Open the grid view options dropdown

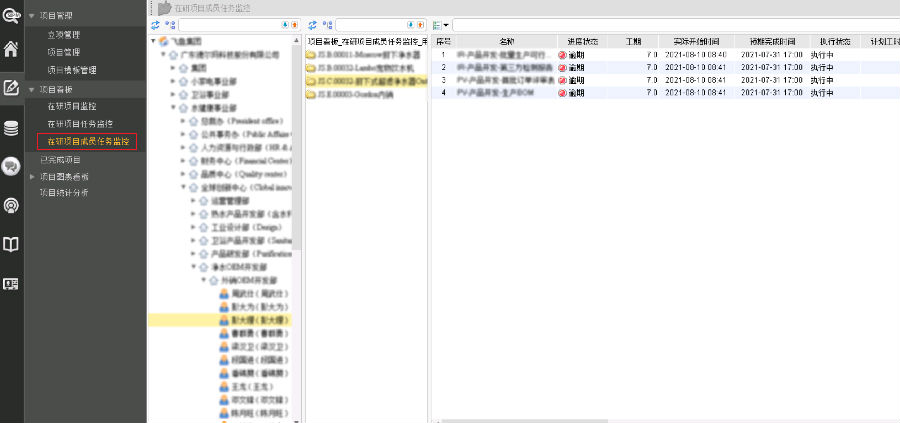click(441, 24)
